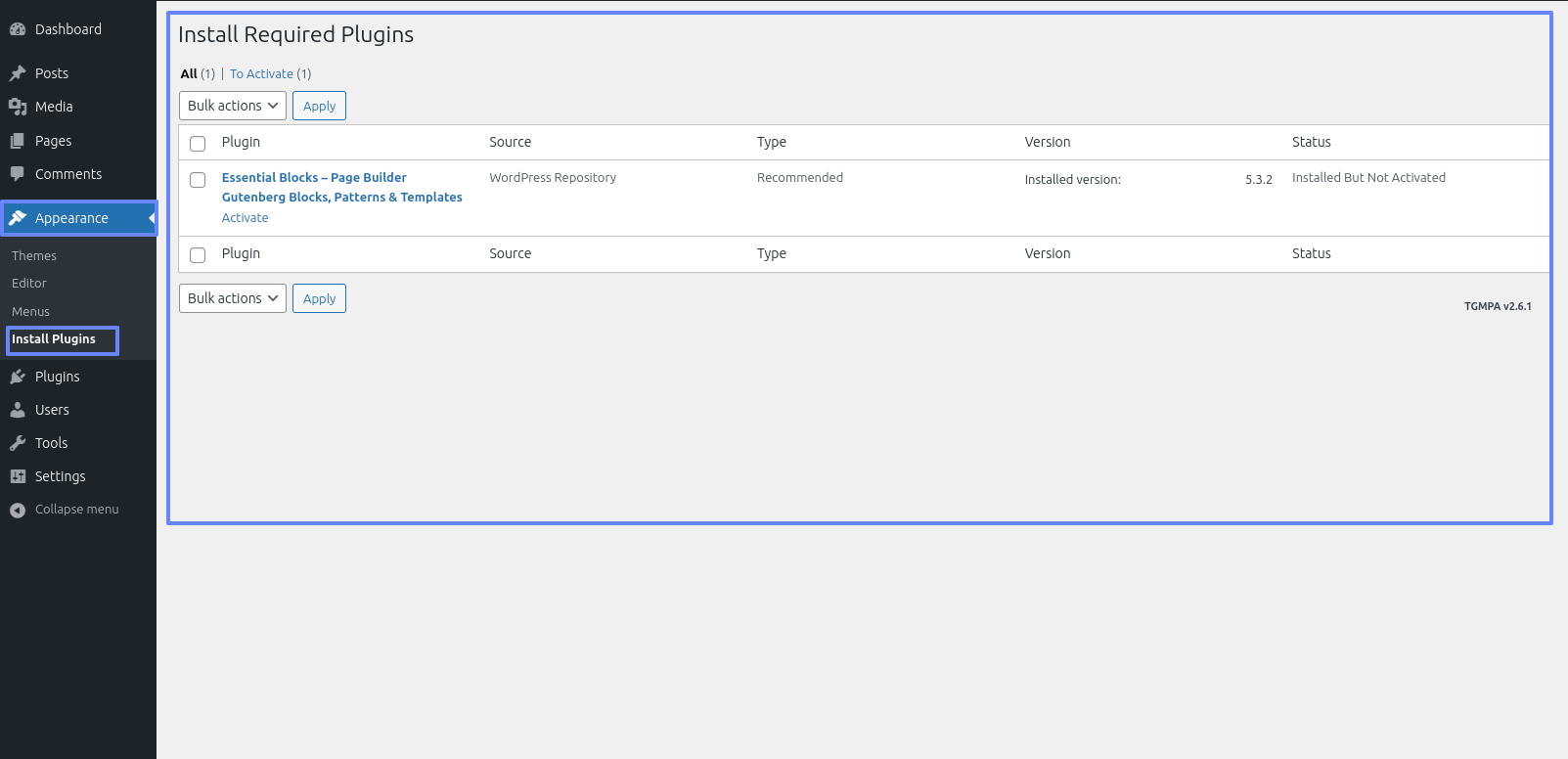This screenshot has height=759, width=1568.
Task: Click the Status column label in footer
Action: click(1312, 253)
